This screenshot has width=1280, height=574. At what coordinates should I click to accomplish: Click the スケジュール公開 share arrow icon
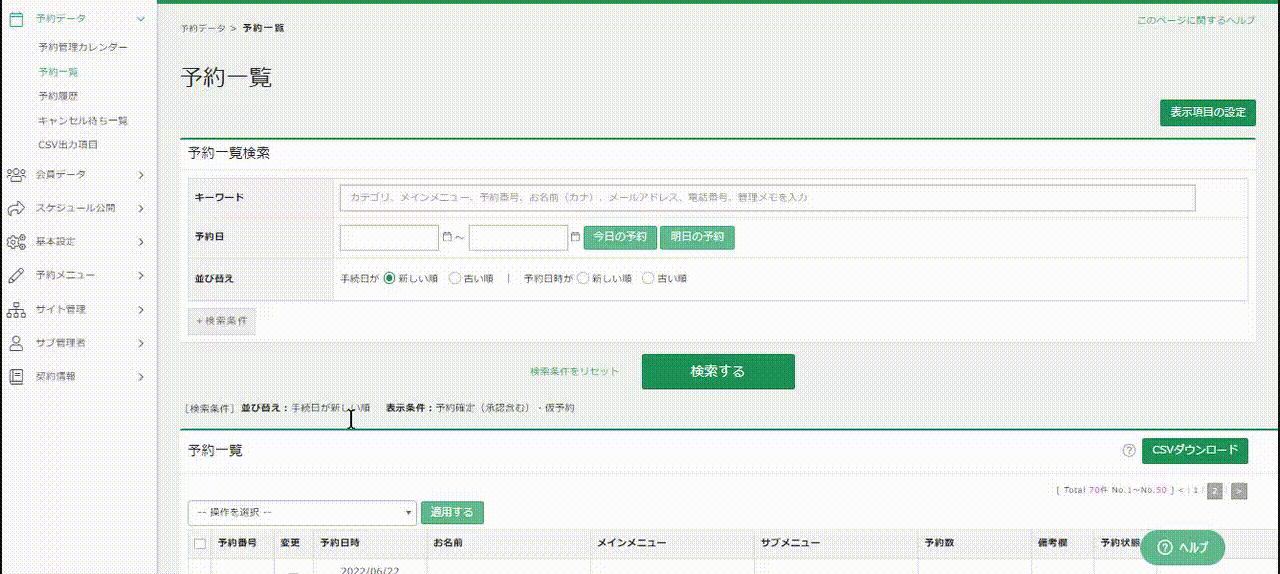16,208
